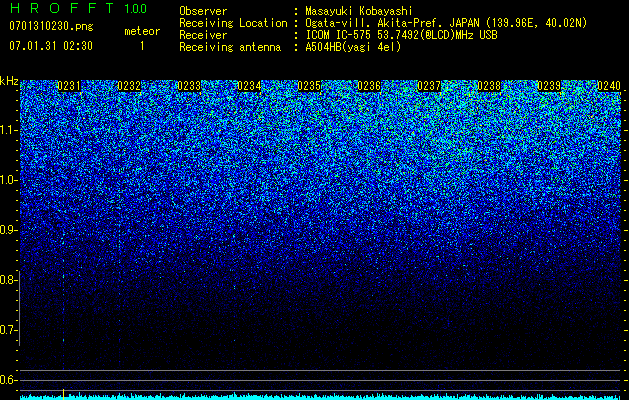Click the 0238 time marker
629x400 pixels.
[489, 86]
